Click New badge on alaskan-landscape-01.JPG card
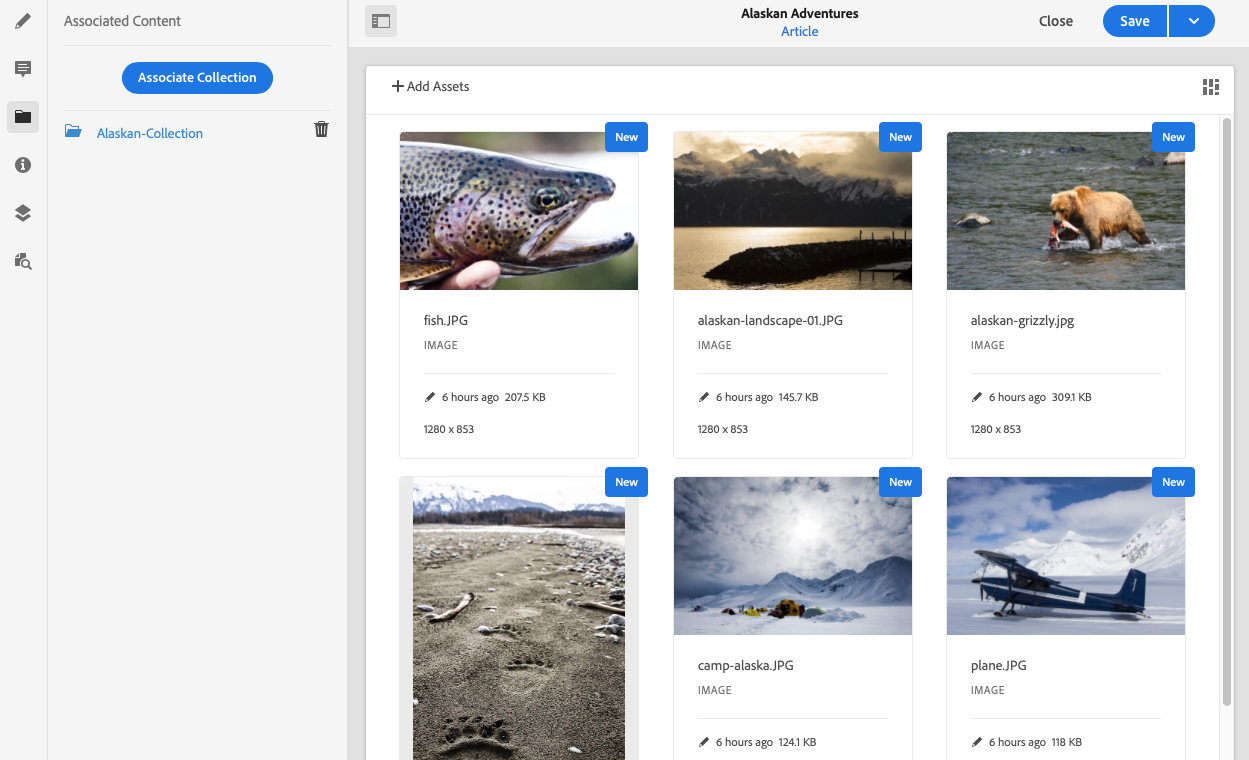The image size is (1249, 760). 901,137
